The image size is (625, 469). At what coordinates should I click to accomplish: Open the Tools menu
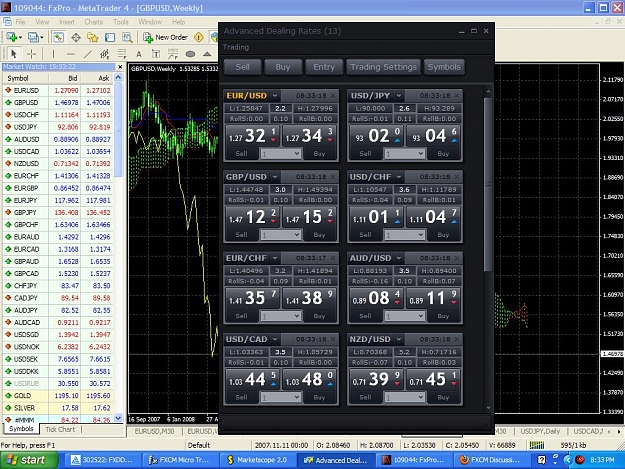[x=120, y=22]
